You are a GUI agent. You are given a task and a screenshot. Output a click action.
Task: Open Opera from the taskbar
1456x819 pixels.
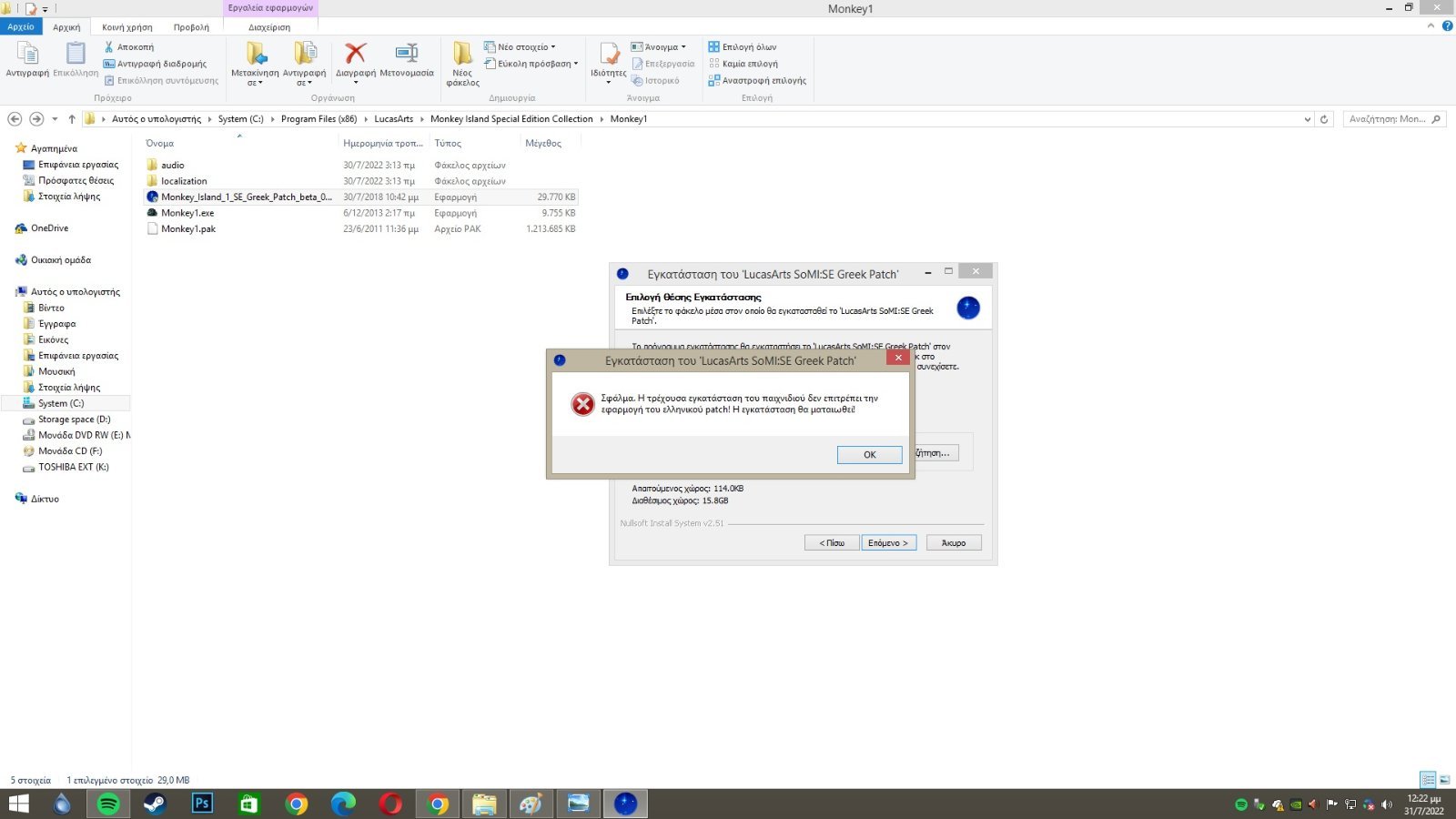pos(390,804)
